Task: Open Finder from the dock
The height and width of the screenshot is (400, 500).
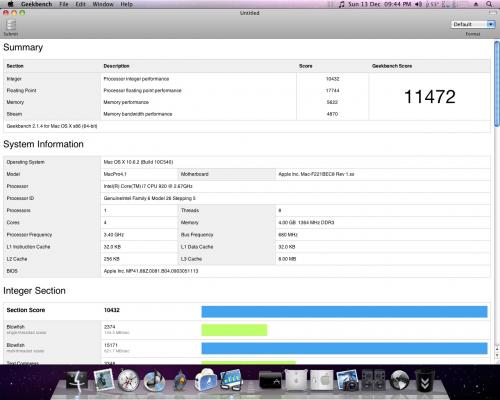Action: pos(76,380)
